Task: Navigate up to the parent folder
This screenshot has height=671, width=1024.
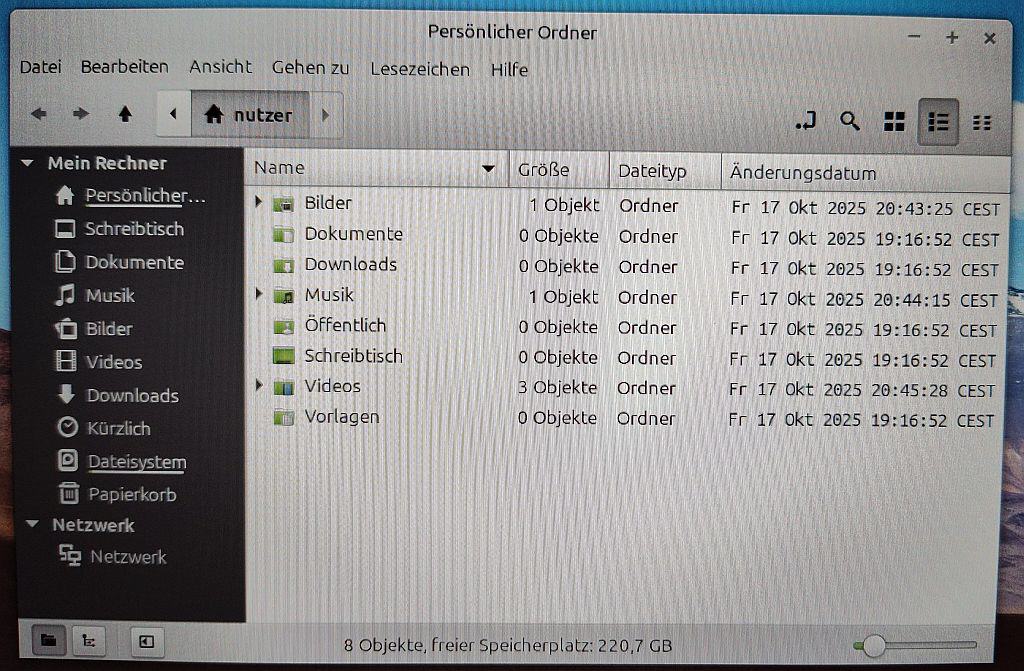Action: pyautogui.click(x=125, y=114)
